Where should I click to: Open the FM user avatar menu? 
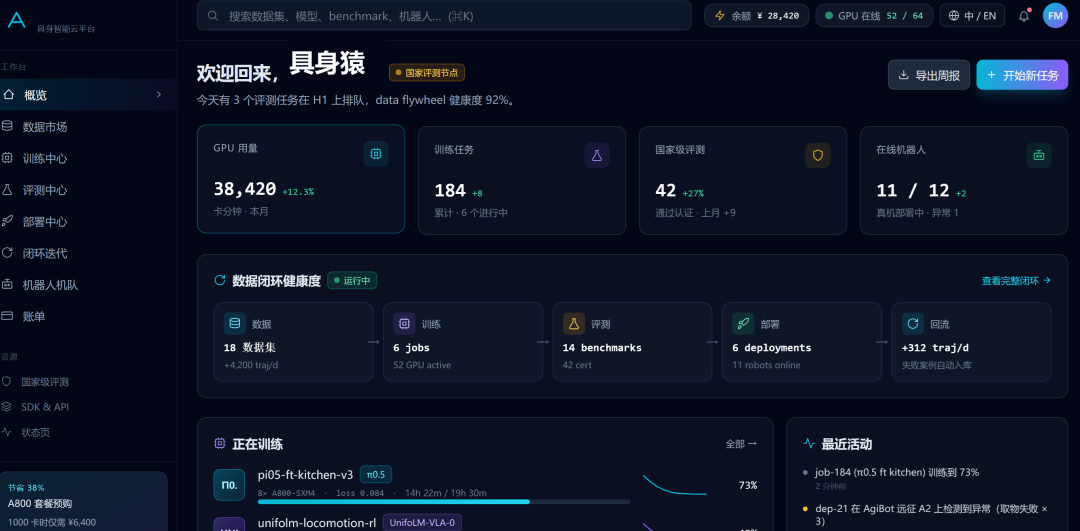(x=1055, y=16)
